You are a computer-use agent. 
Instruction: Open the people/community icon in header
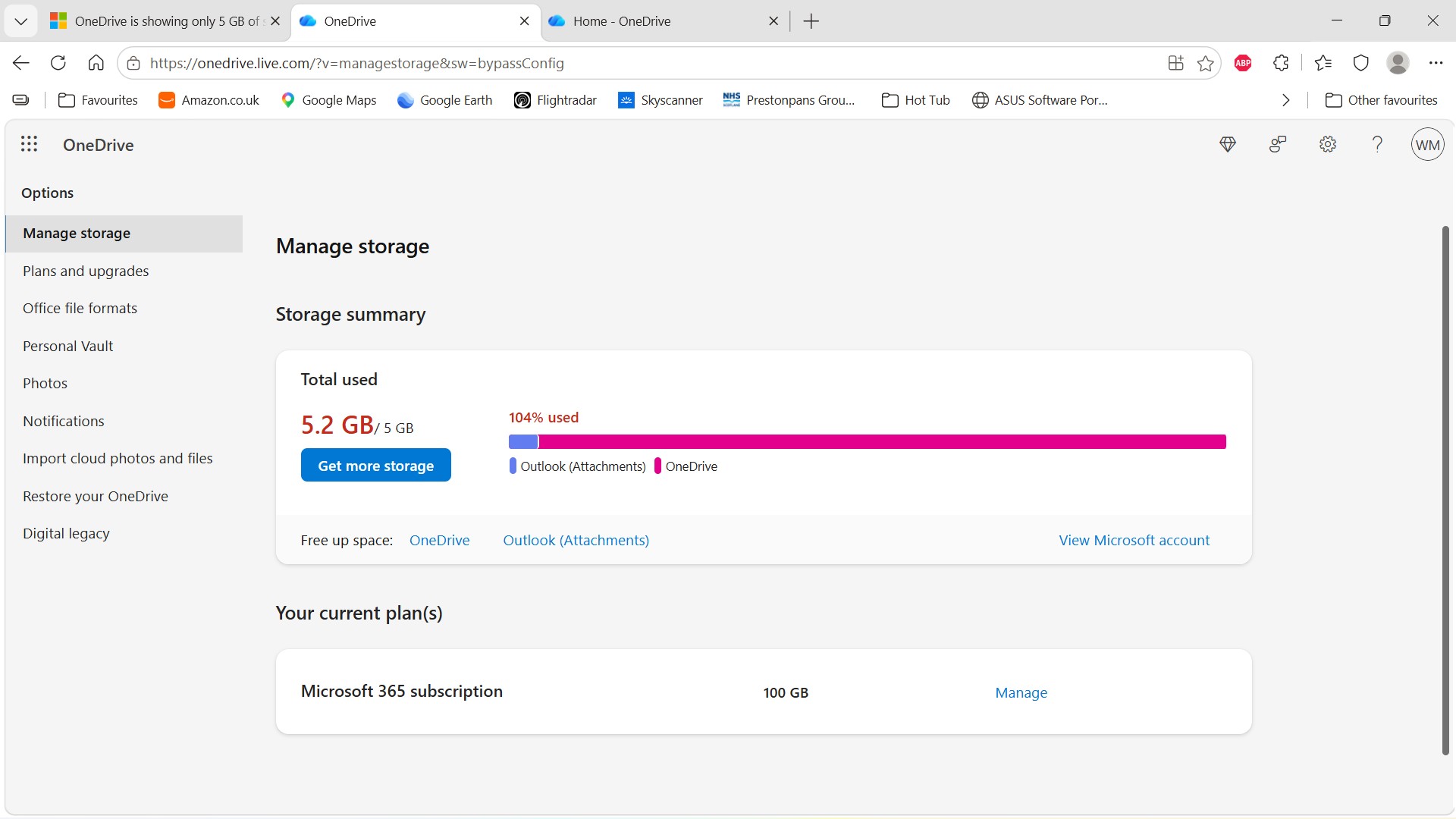(x=1278, y=144)
